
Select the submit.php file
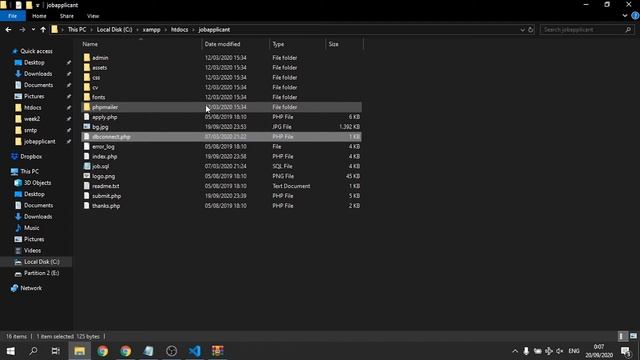221,196
